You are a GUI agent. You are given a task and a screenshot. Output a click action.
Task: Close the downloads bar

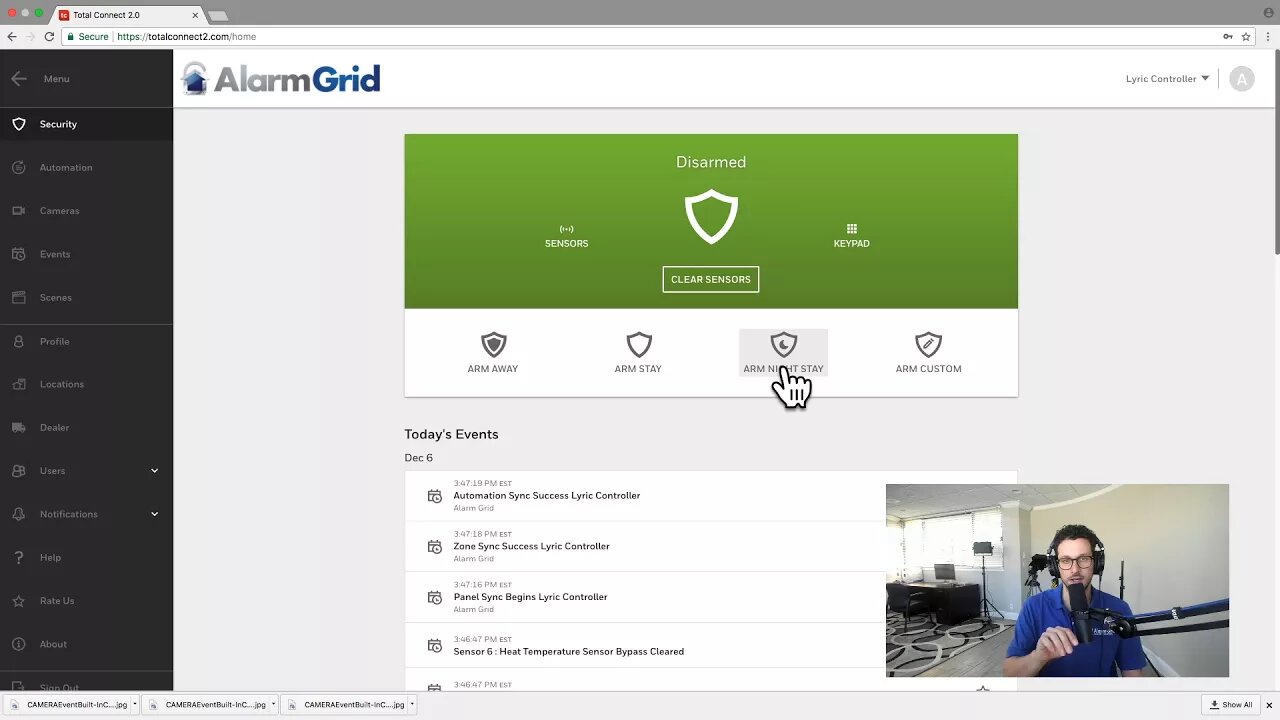click(1269, 705)
